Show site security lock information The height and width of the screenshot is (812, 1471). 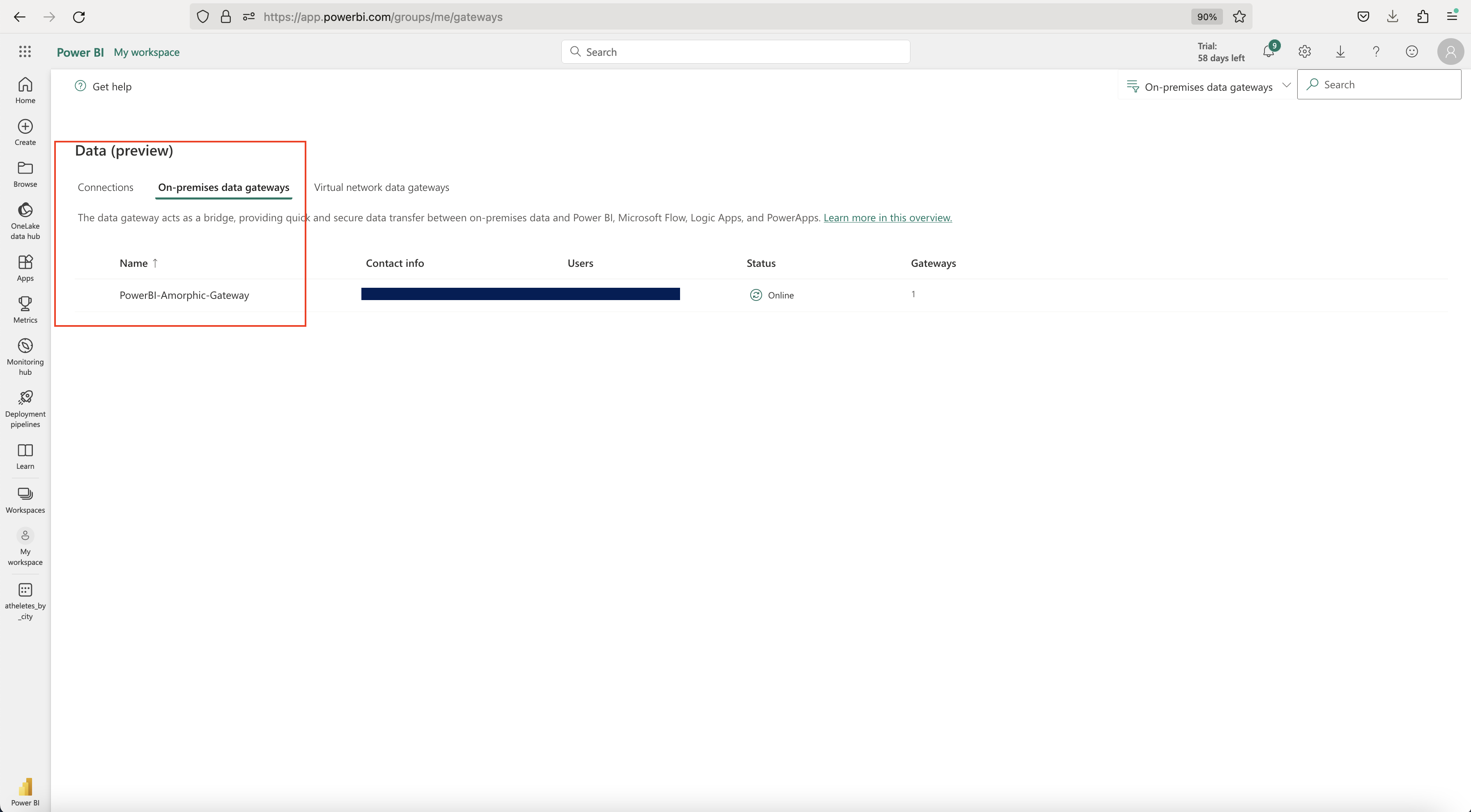pos(225,16)
